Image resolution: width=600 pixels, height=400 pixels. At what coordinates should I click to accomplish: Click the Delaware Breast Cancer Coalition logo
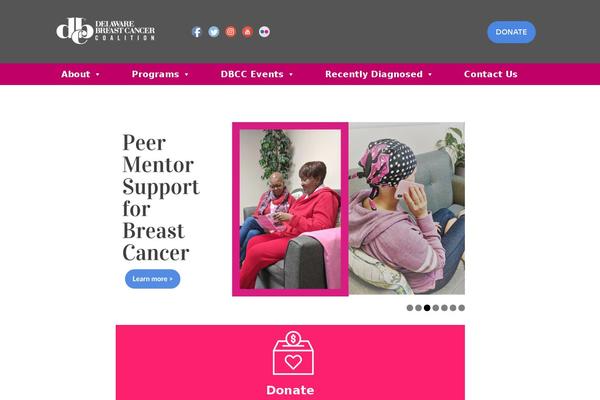click(106, 31)
